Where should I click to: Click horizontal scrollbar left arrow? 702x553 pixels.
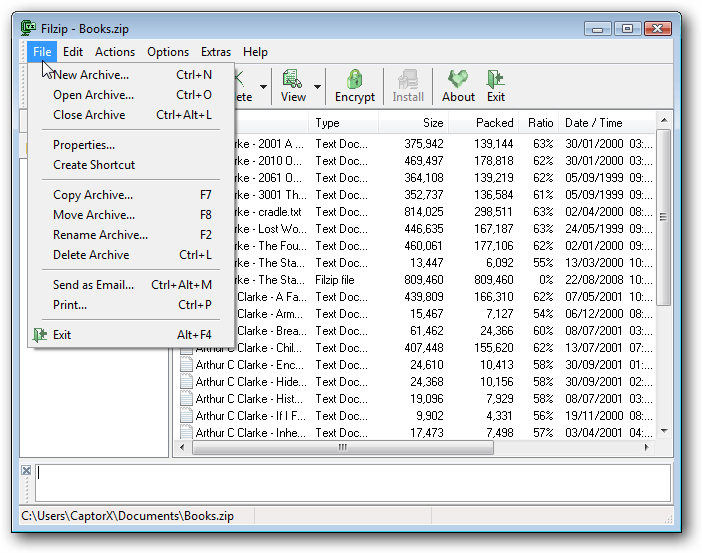click(x=182, y=447)
